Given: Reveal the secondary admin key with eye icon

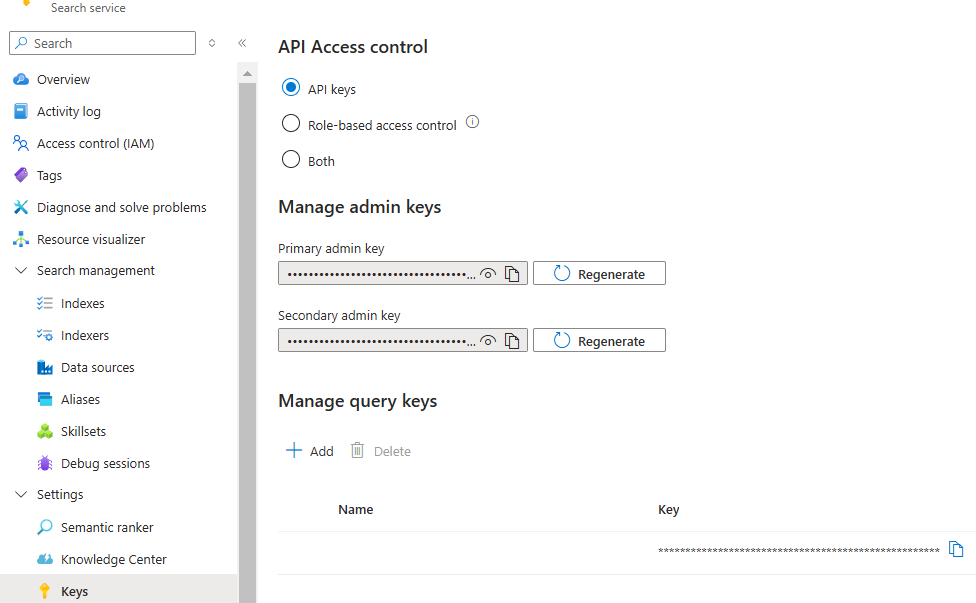Looking at the screenshot, I should (x=489, y=341).
